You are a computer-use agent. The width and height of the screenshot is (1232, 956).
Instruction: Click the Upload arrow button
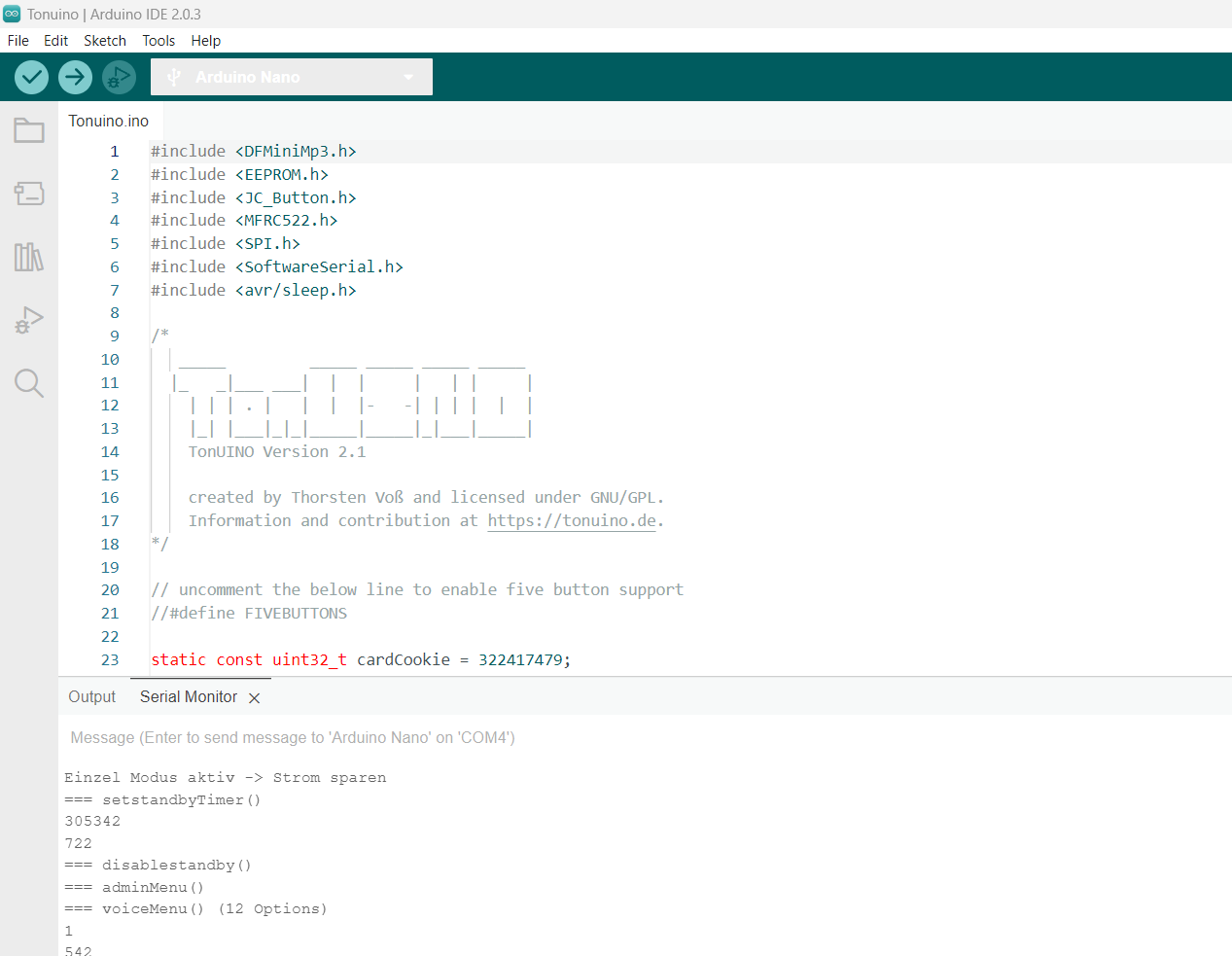[x=75, y=77]
